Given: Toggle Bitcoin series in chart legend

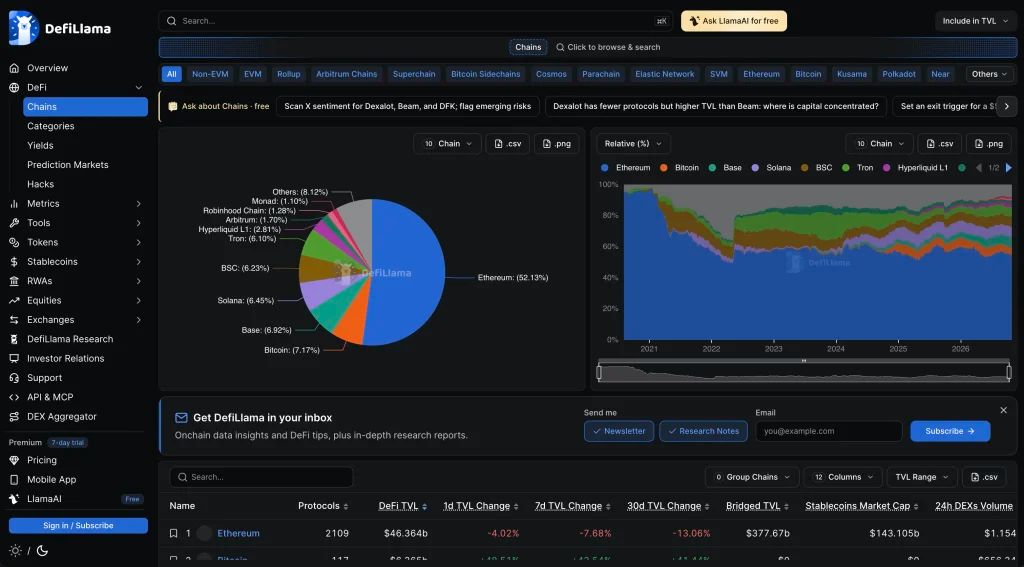Looking at the screenshot, I should click(679, 168).
